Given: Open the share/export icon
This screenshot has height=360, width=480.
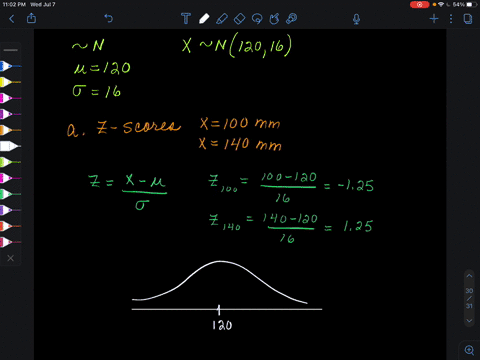Looking at the screenshot, I should [x=31, y=18].
